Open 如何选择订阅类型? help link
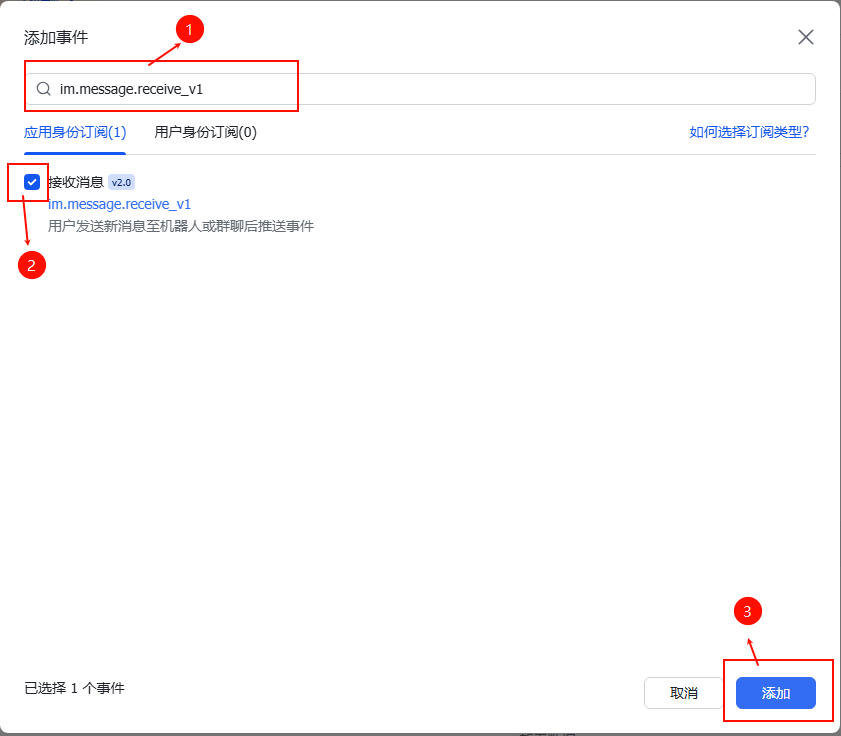 click(x=749, y=132)
